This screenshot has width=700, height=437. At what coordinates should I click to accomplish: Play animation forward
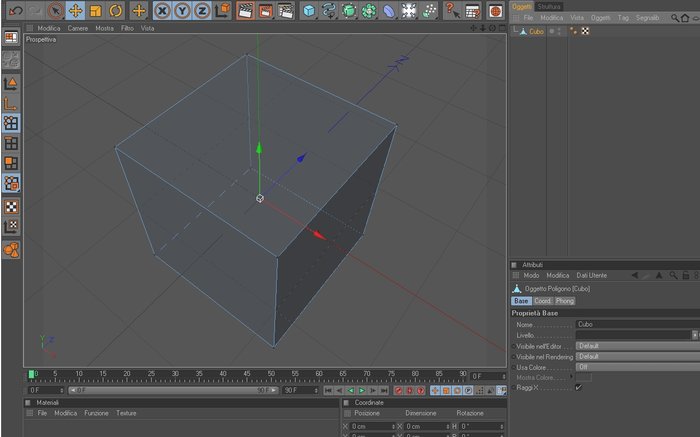[362, 391]
